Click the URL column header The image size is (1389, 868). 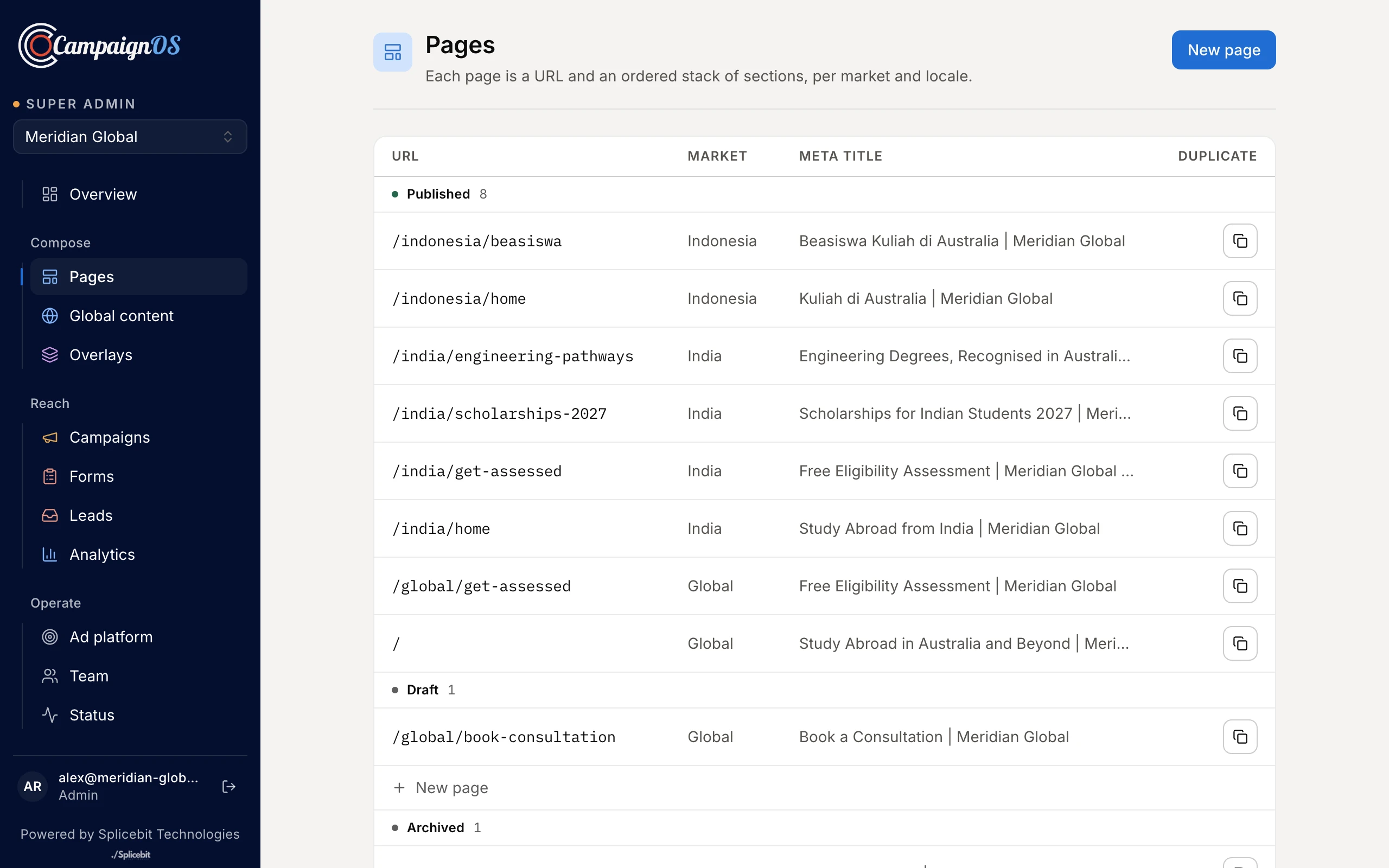click(x=405, y=156)
